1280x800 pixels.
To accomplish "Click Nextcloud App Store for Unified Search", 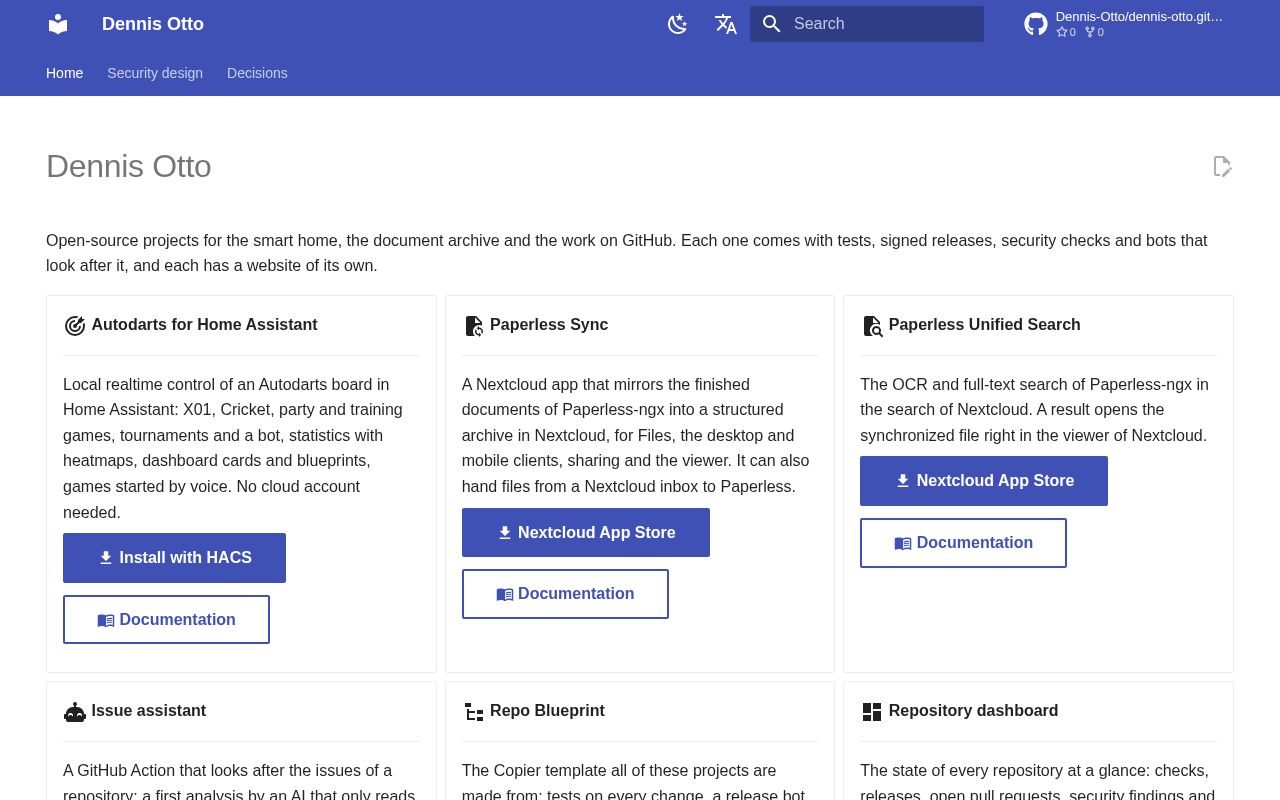I will [984, 481].
